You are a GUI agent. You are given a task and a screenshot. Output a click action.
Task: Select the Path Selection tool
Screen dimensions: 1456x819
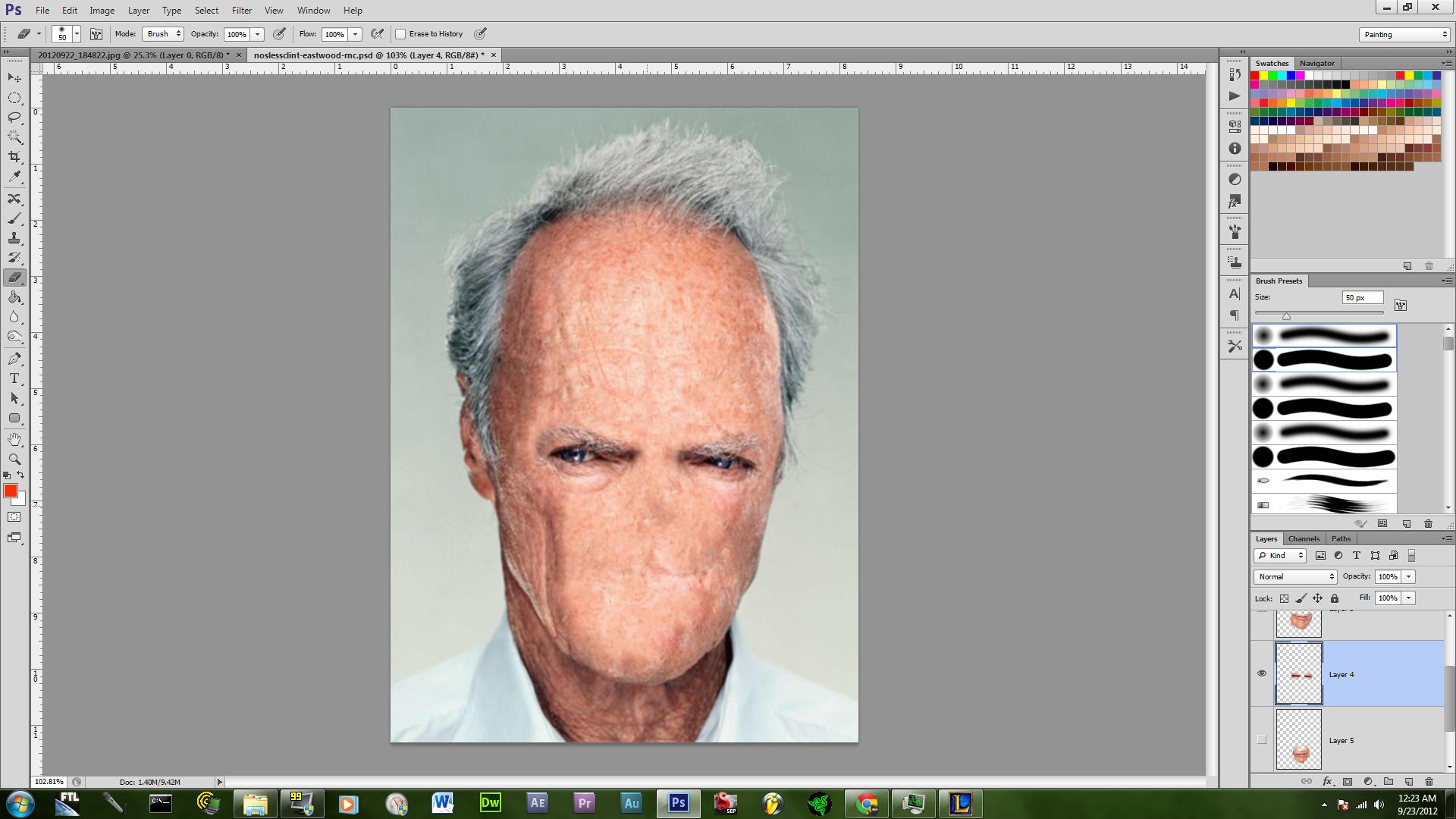click(x=14, y=398)
